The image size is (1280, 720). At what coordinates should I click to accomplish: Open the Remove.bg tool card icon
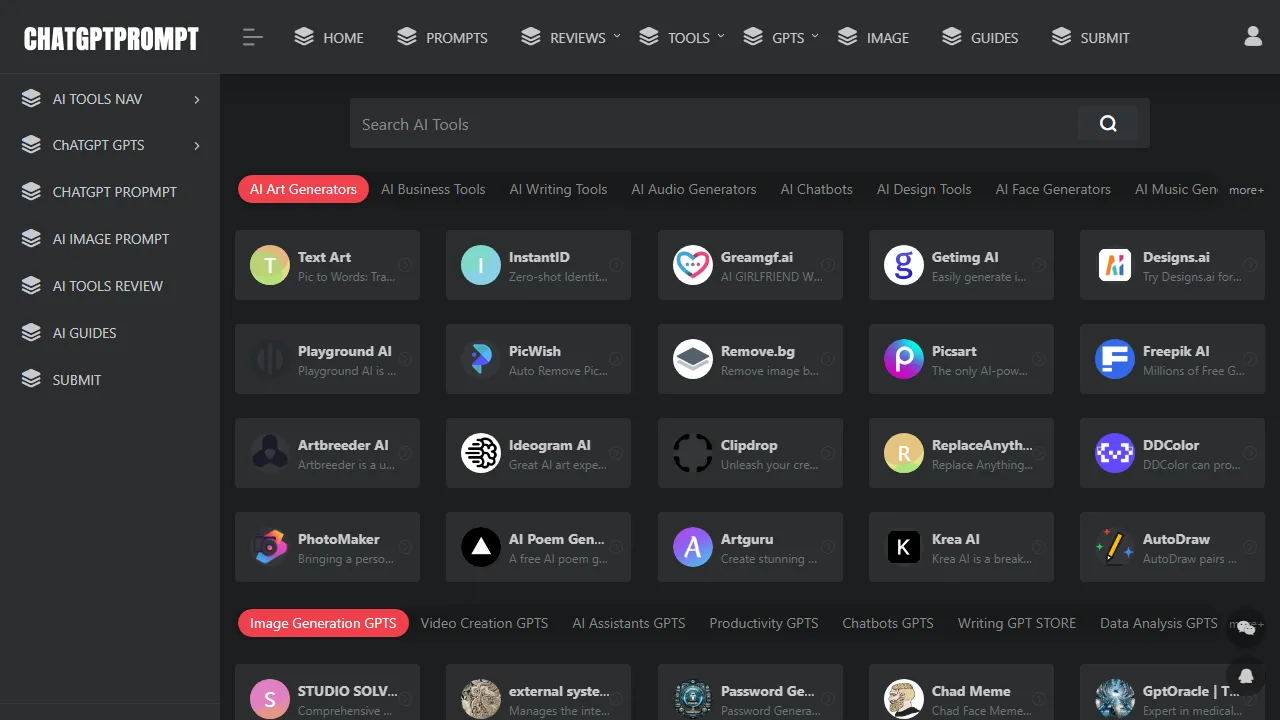coord(692,359)
